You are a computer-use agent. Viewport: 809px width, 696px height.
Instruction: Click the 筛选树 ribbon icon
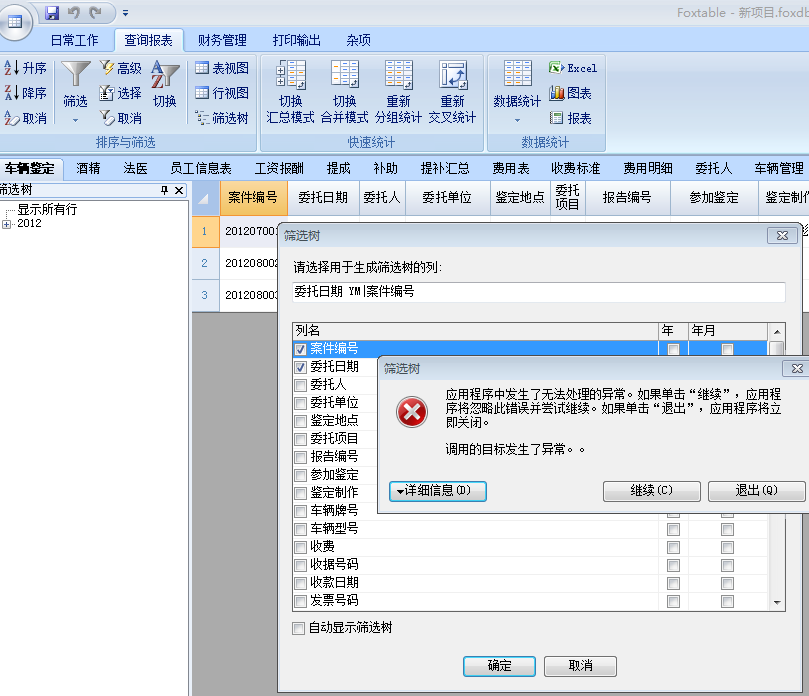point(202,118)
